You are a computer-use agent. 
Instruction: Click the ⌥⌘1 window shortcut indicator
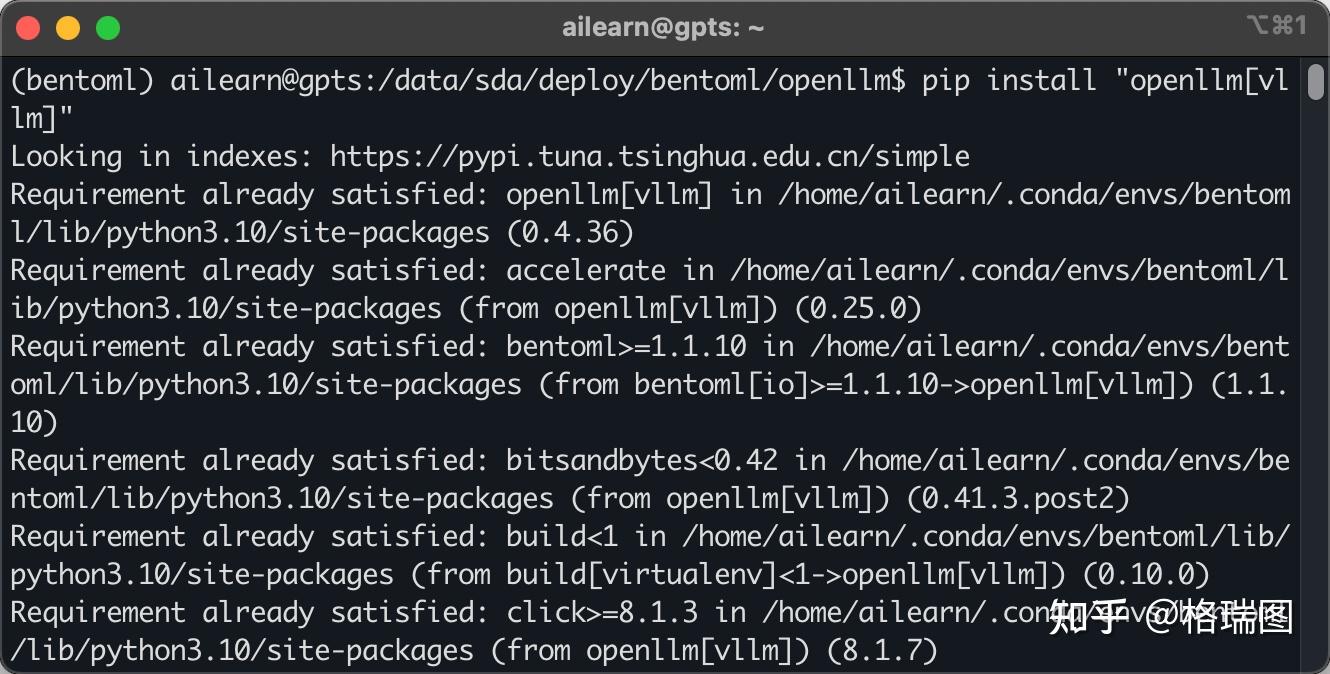coord(1276,27)
